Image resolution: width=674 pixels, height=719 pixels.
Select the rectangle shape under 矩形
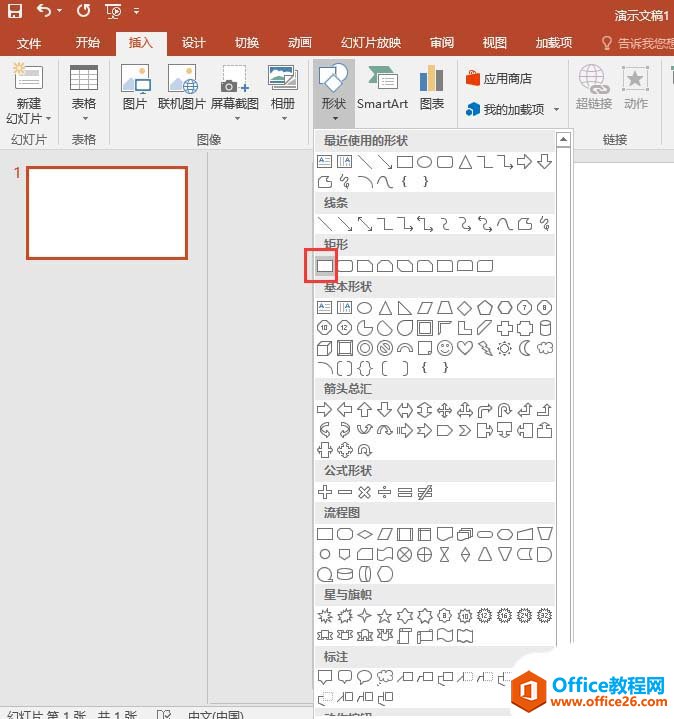[325, 266]
